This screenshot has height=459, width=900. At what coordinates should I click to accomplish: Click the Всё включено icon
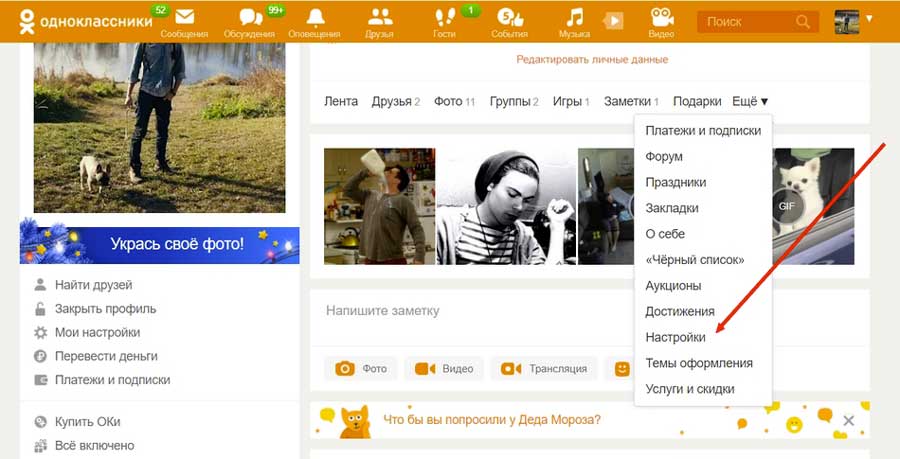(40, 446)
